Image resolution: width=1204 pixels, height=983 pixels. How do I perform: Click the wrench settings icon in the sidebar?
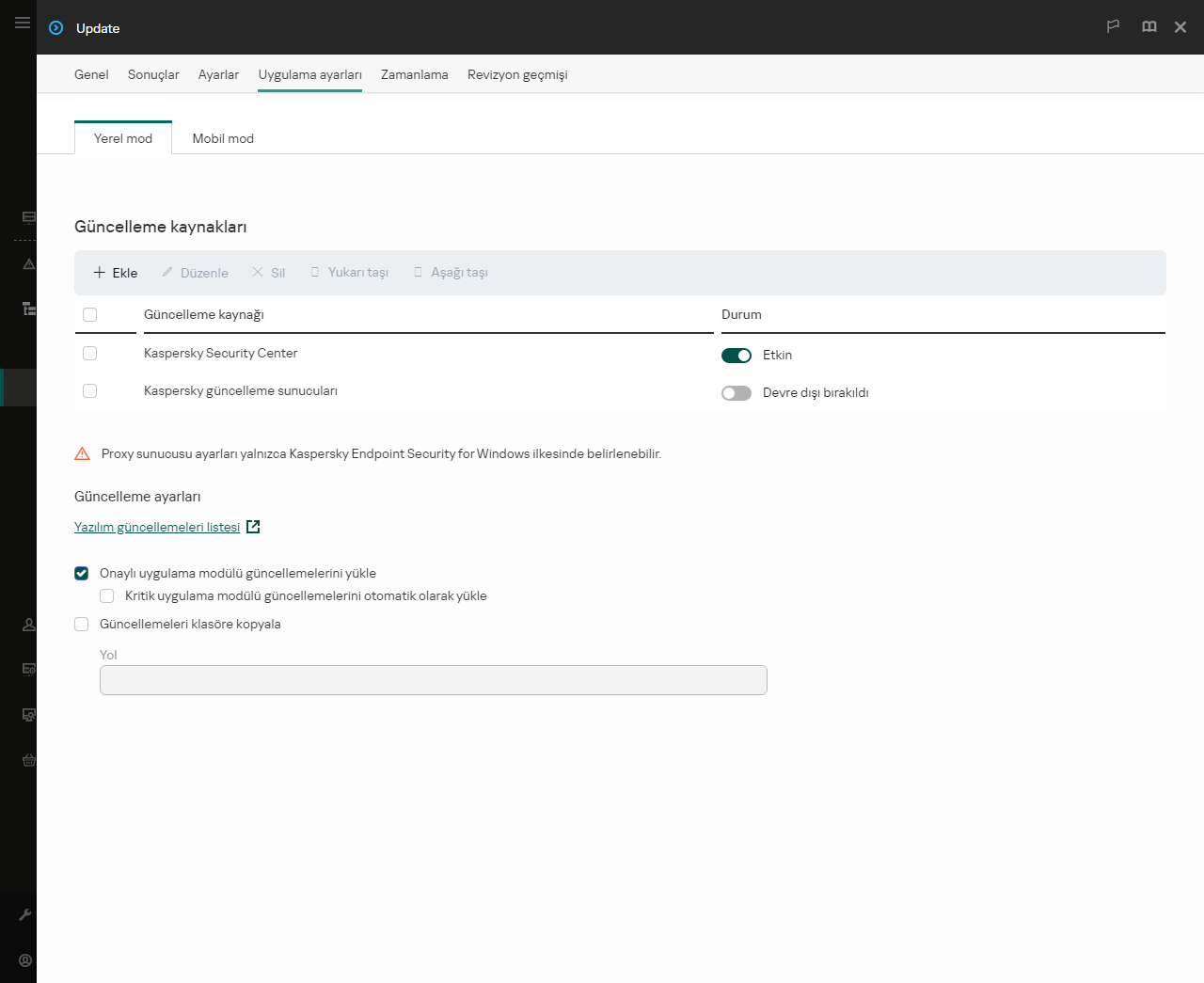pos(25,914)
